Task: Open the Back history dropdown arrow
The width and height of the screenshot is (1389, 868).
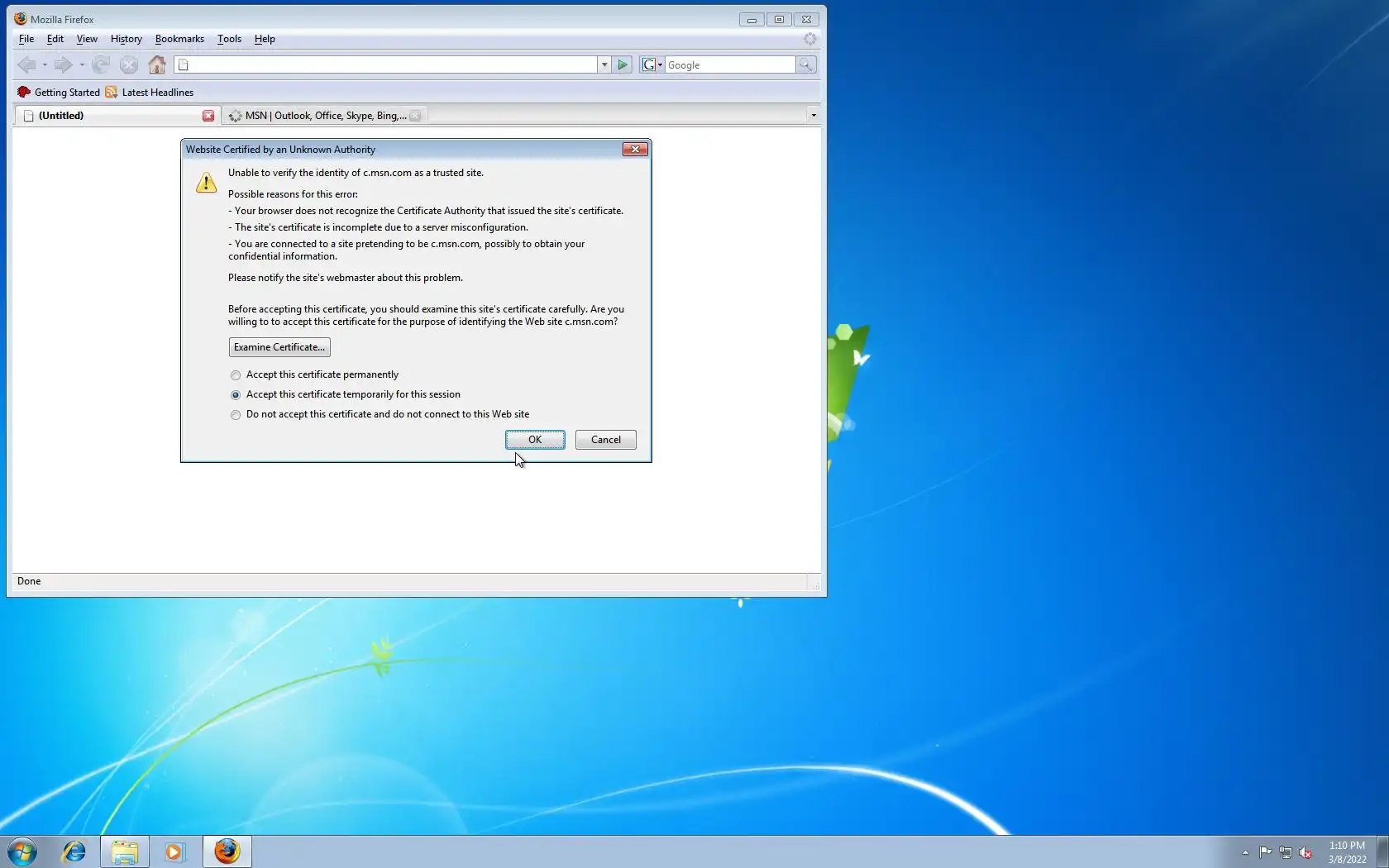Action: [45, 64]
